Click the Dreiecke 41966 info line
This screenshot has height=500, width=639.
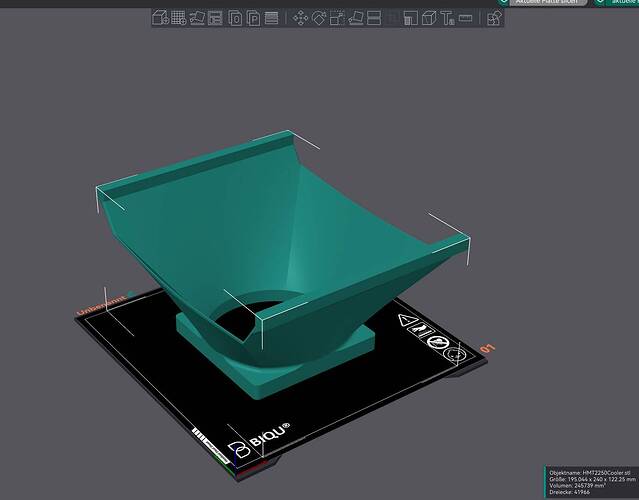coord(569,492)
